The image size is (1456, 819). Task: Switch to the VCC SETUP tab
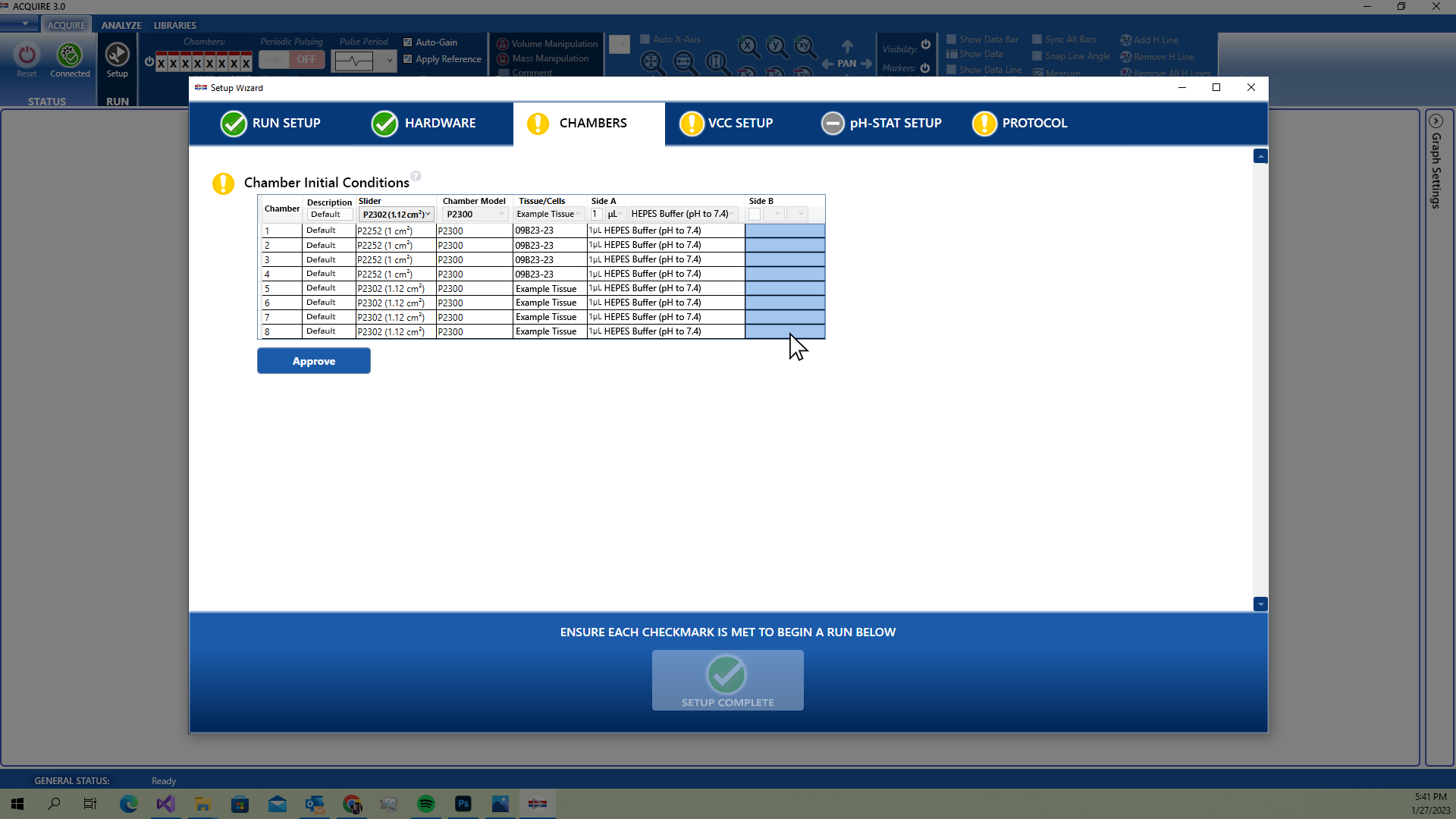pyautogui.click(x=740, y=124)
